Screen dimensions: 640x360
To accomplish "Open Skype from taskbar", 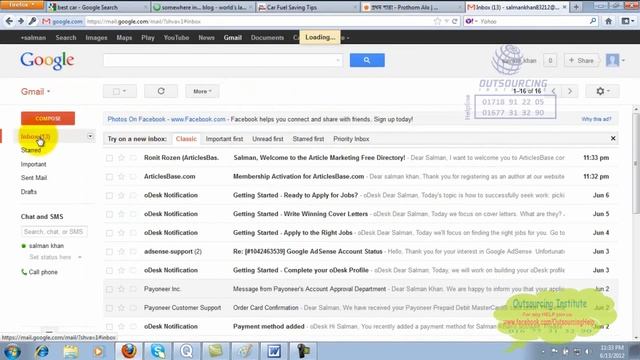I will coord(158,351).
